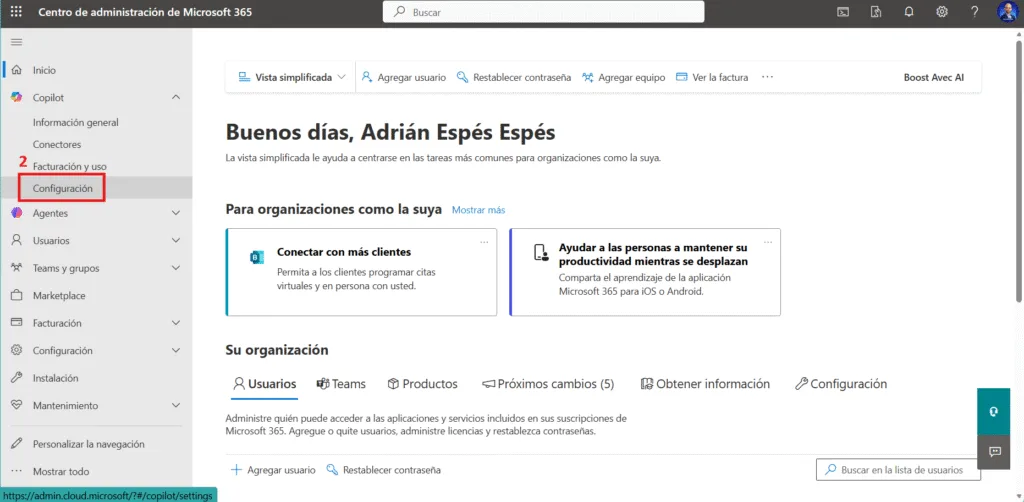Select the Usuarios tab under Su organización

(x=265, y=384)
